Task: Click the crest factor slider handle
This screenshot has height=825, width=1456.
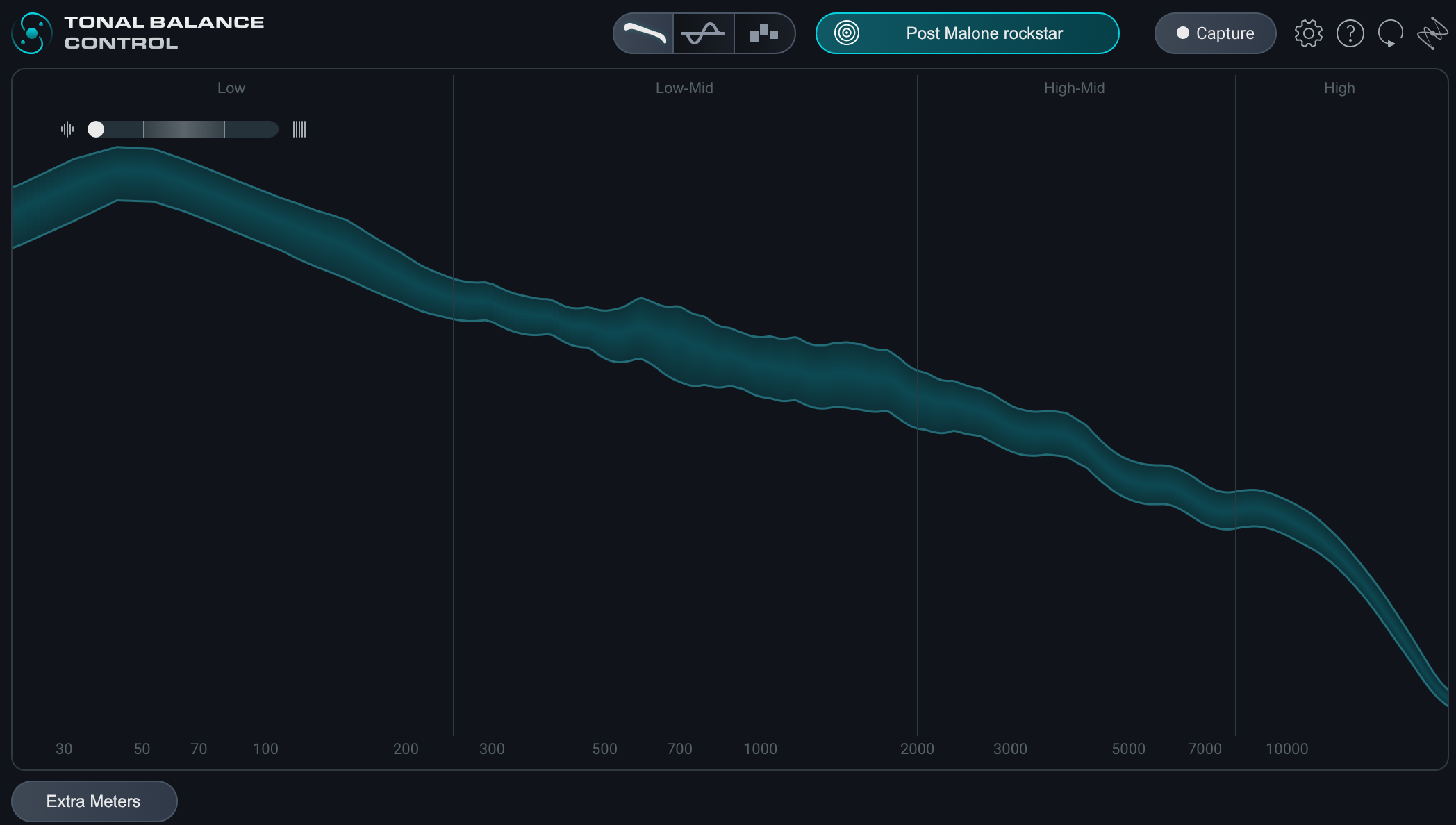Action: coord(96,129)
